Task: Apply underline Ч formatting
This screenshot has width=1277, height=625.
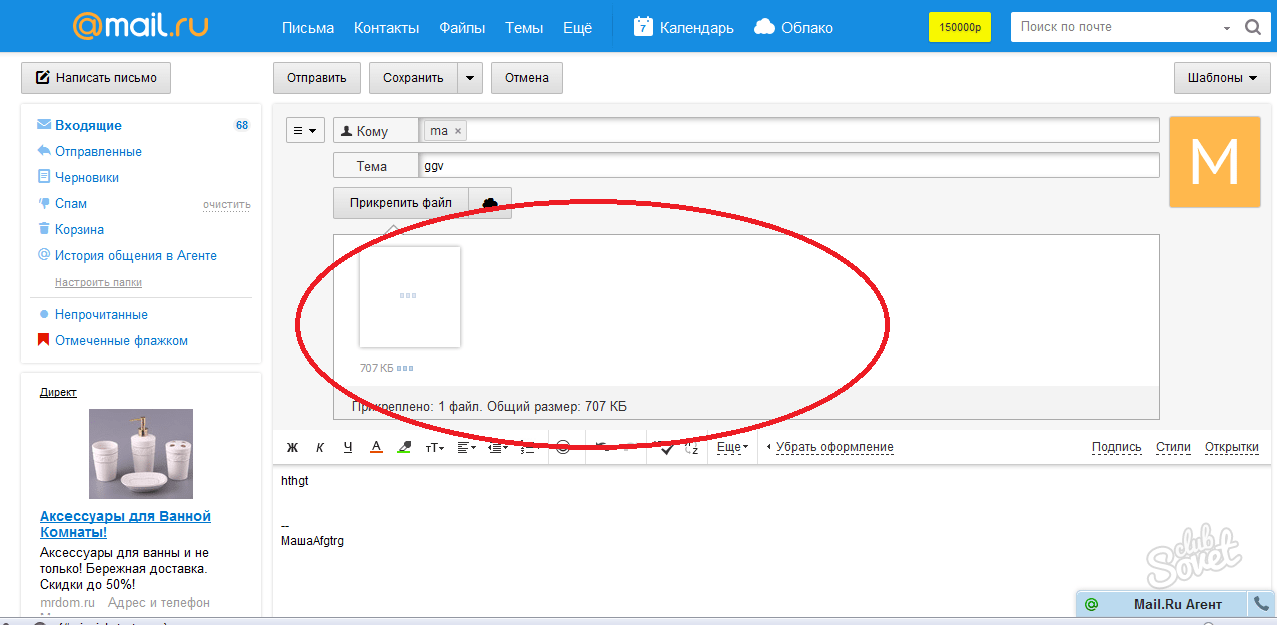Action: click(348, 448)
